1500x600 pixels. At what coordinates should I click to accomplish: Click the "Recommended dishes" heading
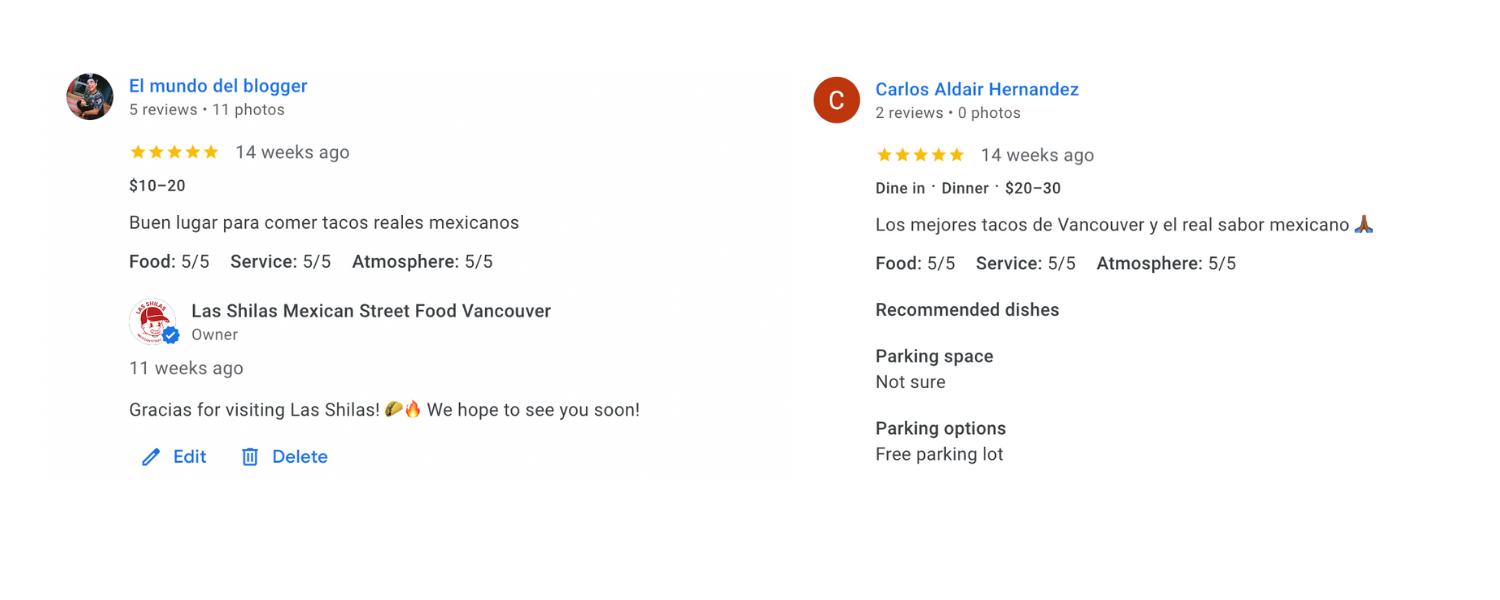point(967,310)
